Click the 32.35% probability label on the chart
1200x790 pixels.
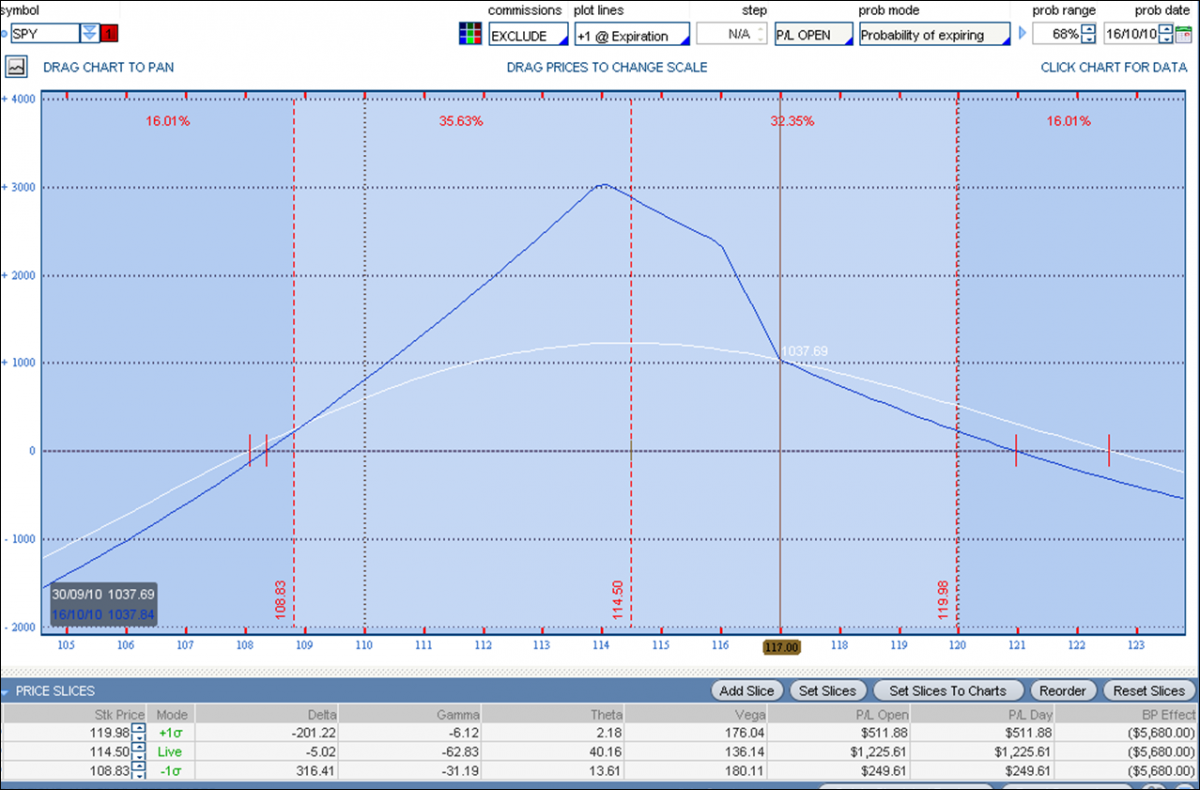click(x=792, y=121)
